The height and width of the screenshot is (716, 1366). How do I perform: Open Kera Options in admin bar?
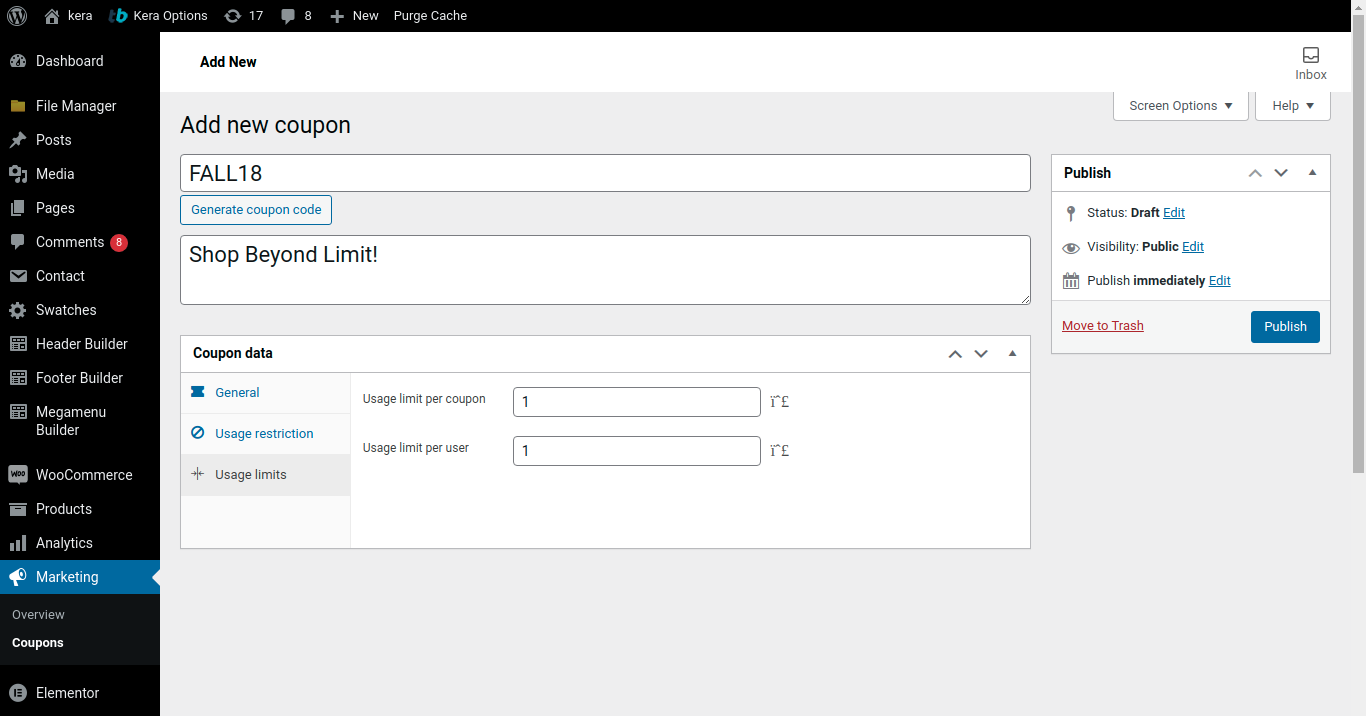point(158,16)
